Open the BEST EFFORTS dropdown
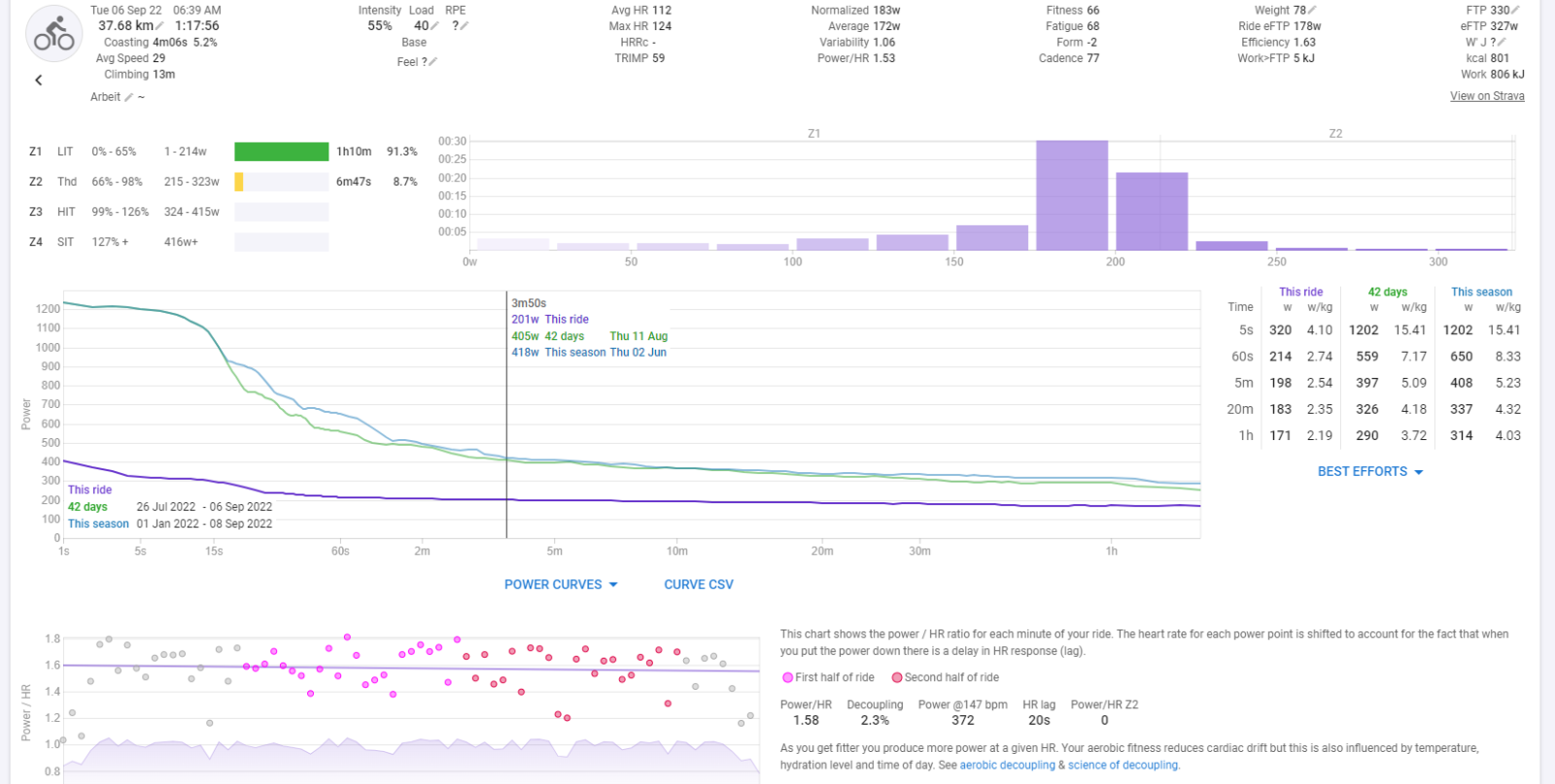The width and height of the screenshot is (1555, 784). pyautogui.click(x=1370, y=472)
